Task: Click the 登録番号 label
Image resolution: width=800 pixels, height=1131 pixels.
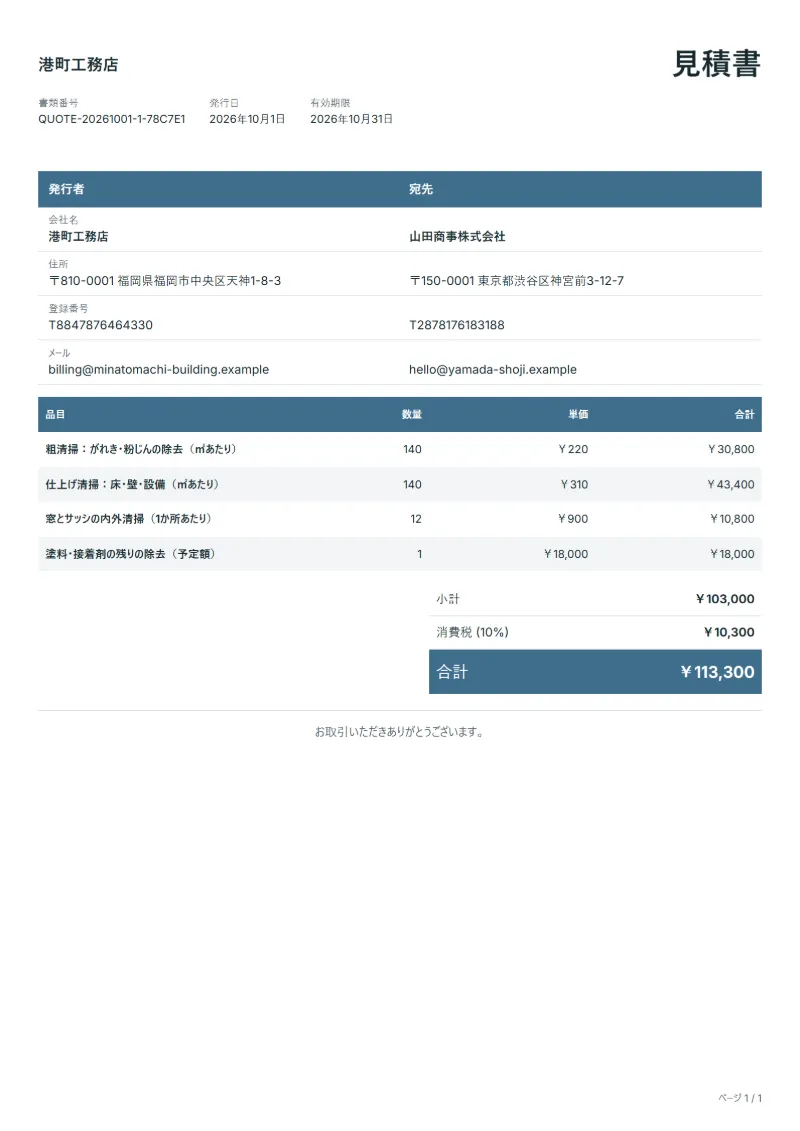Action: [x=69, y=308]
